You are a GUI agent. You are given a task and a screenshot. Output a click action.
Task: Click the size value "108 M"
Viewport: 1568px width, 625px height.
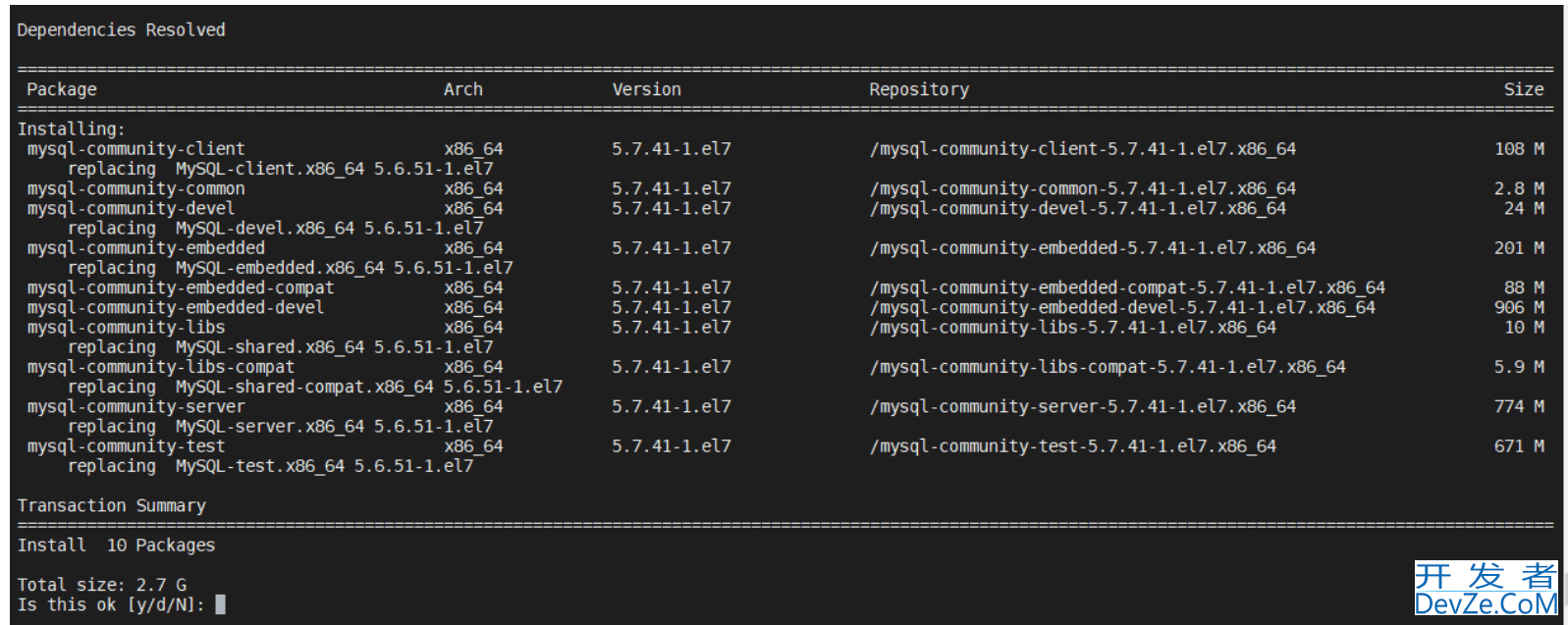(1519, 149)
